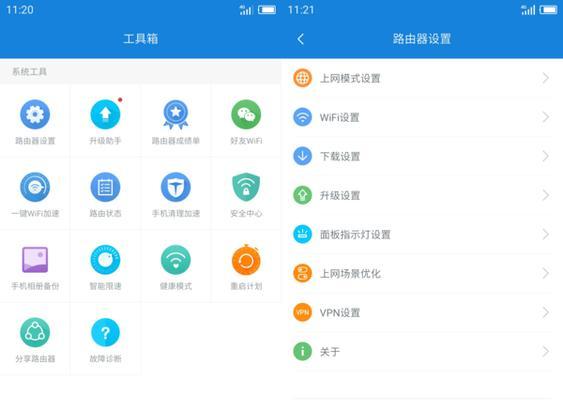The width and height of the screenshot is (563, 400).
Task: Go back using the header arrow
Action: click(x=301, y=39)
